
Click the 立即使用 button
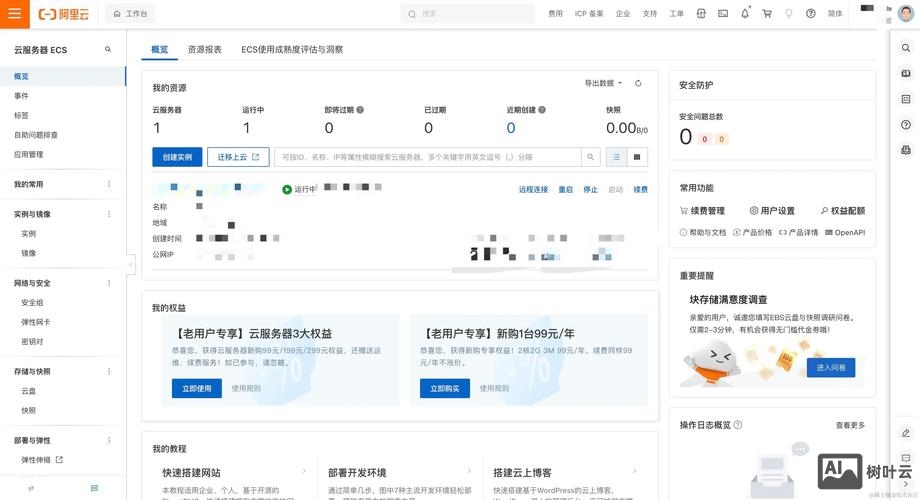[197, 388]
